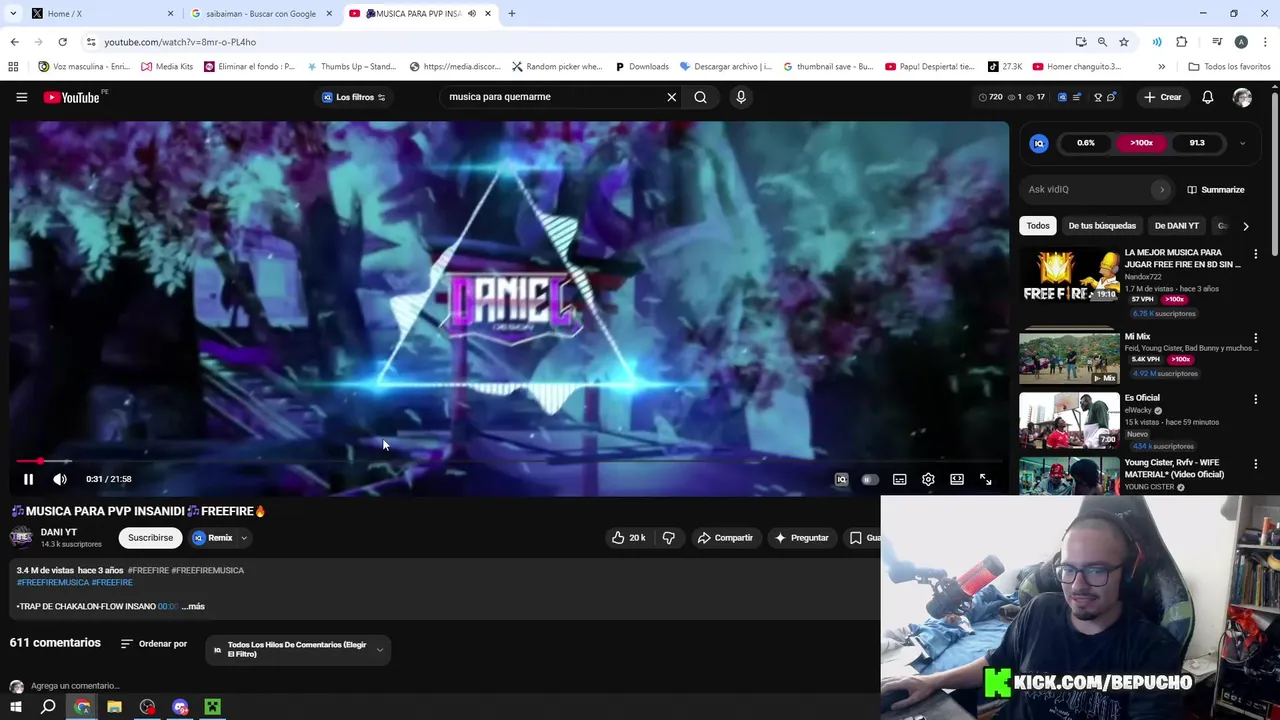Clear the search box text

(671, 97)
